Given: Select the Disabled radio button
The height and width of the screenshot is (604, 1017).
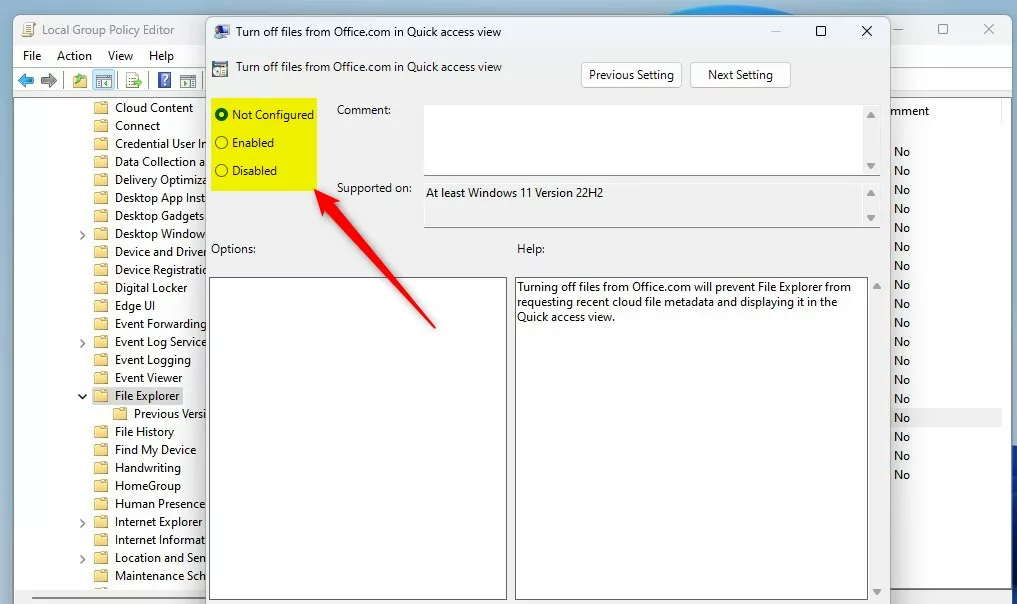Looking at the screenshot, I should coord(221,171).
